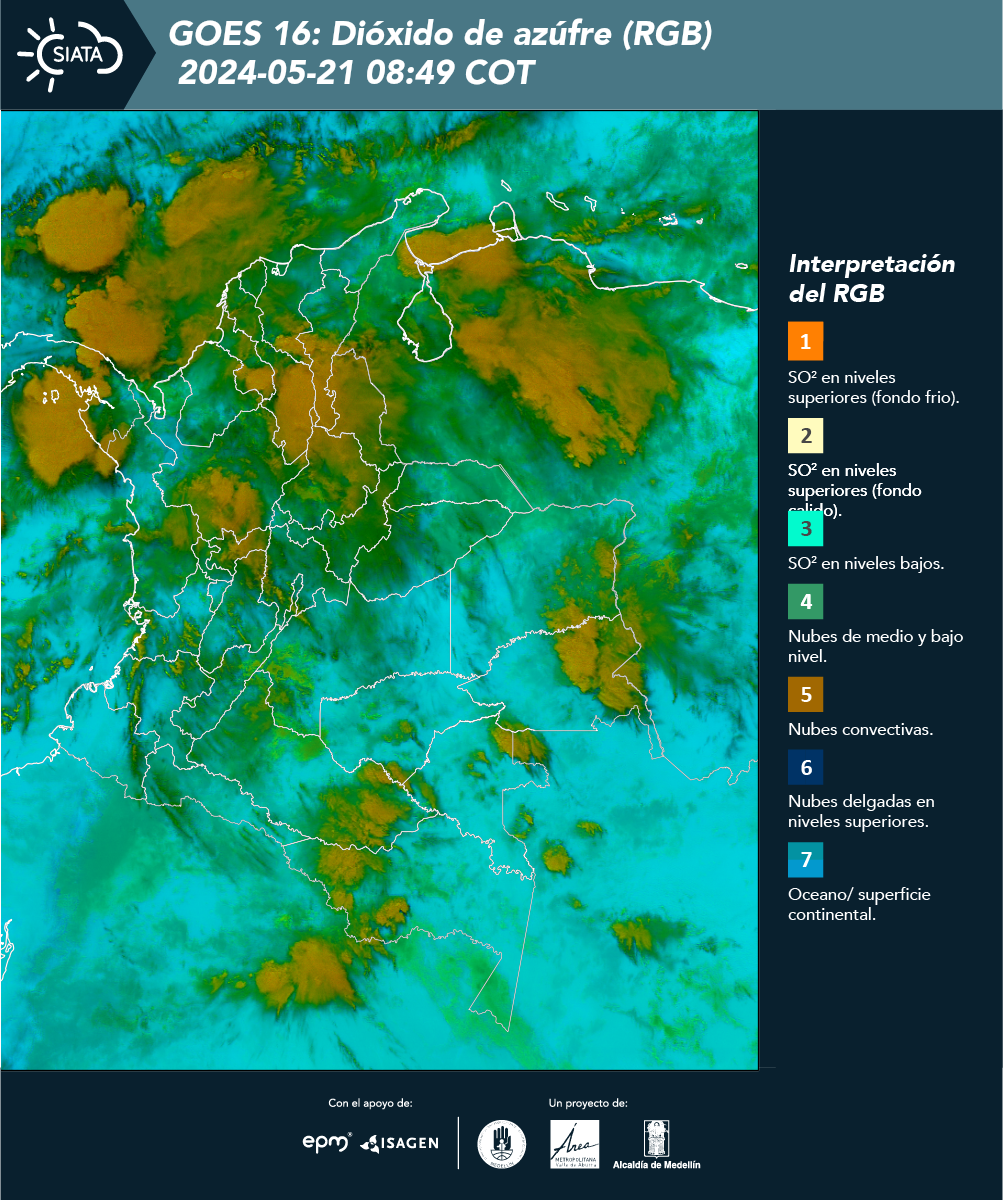1003x1200 pixels.
Task: Click the label 'Nubes convectivas.'
Action: [860, 729]
